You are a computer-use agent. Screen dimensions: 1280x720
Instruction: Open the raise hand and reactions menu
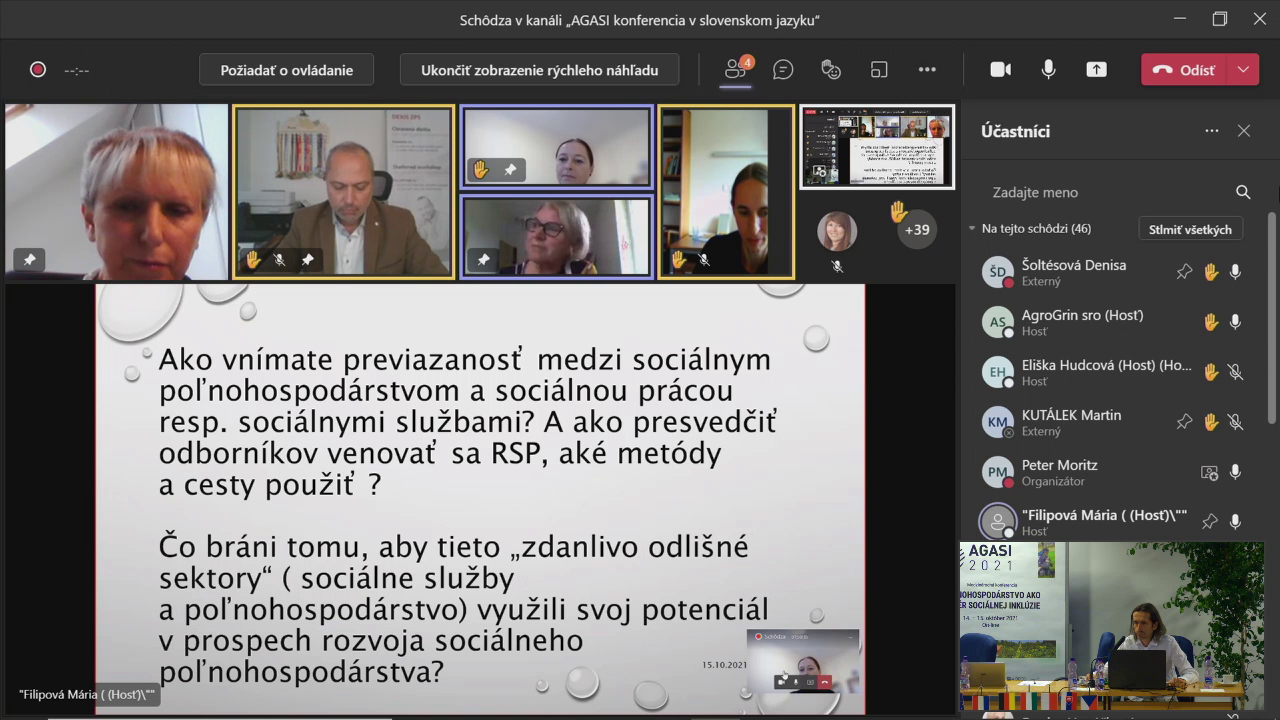(831, 69)
